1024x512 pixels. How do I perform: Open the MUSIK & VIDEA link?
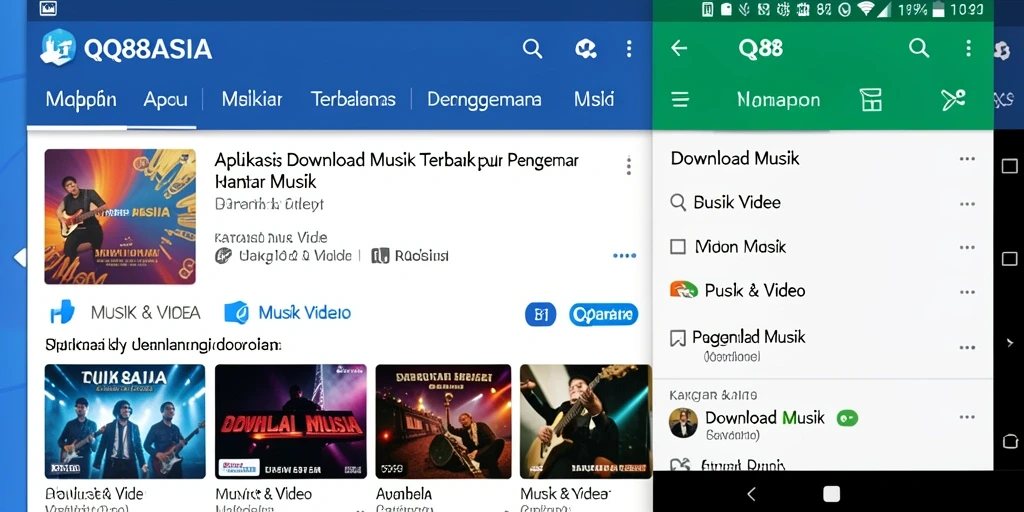coord(146,313)
